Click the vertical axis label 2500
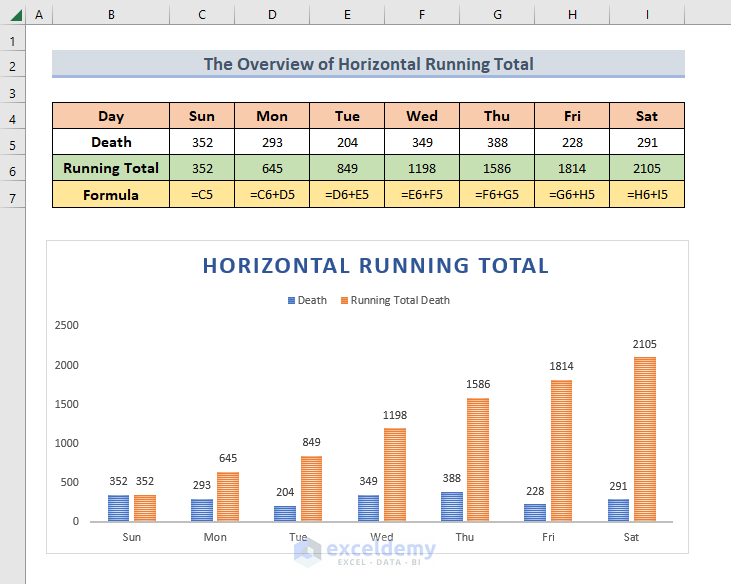This screenshot has height=584, width=731. pyautogui.click(x=67, y=325)
